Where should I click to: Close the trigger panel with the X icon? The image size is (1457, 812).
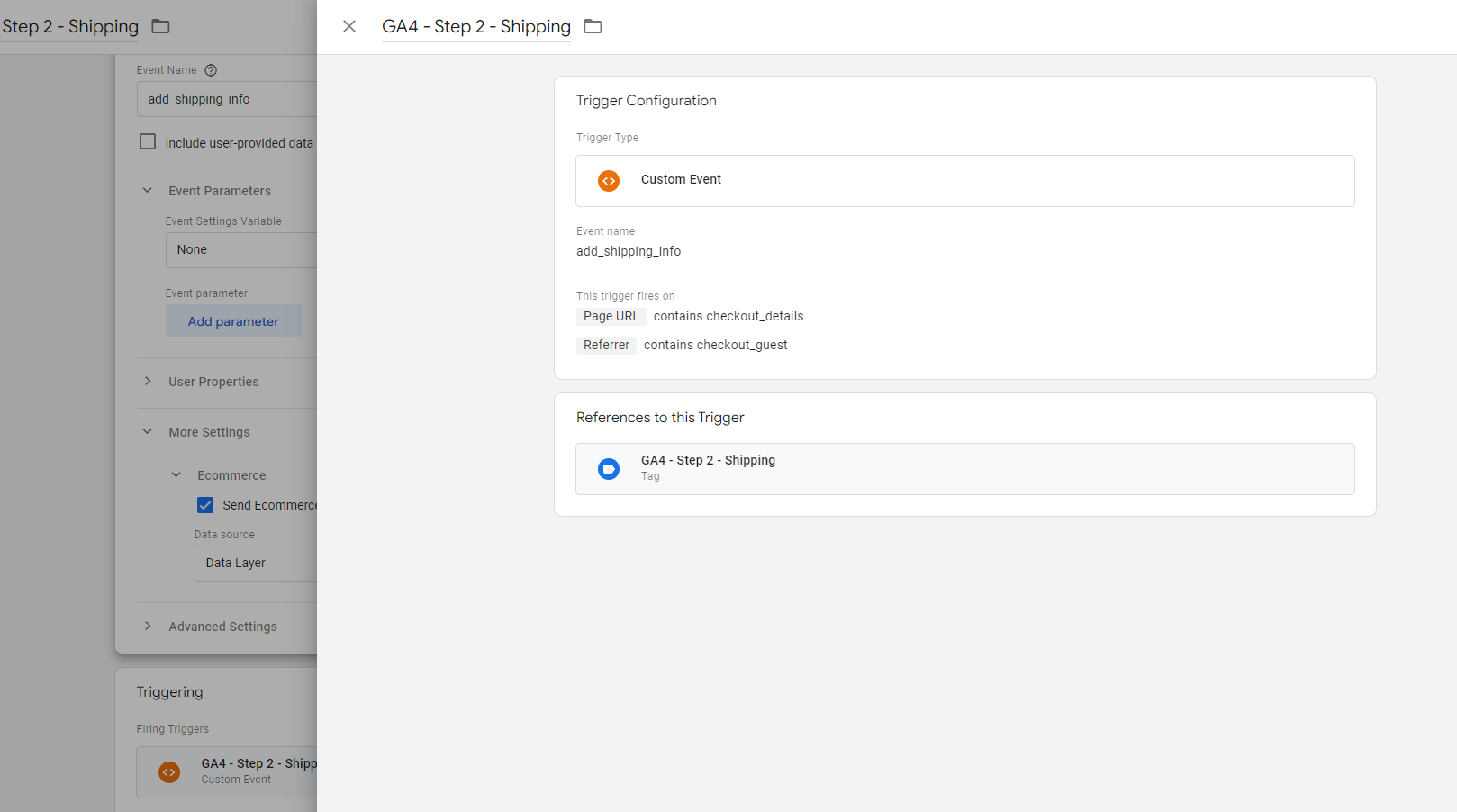pos(349,26)
